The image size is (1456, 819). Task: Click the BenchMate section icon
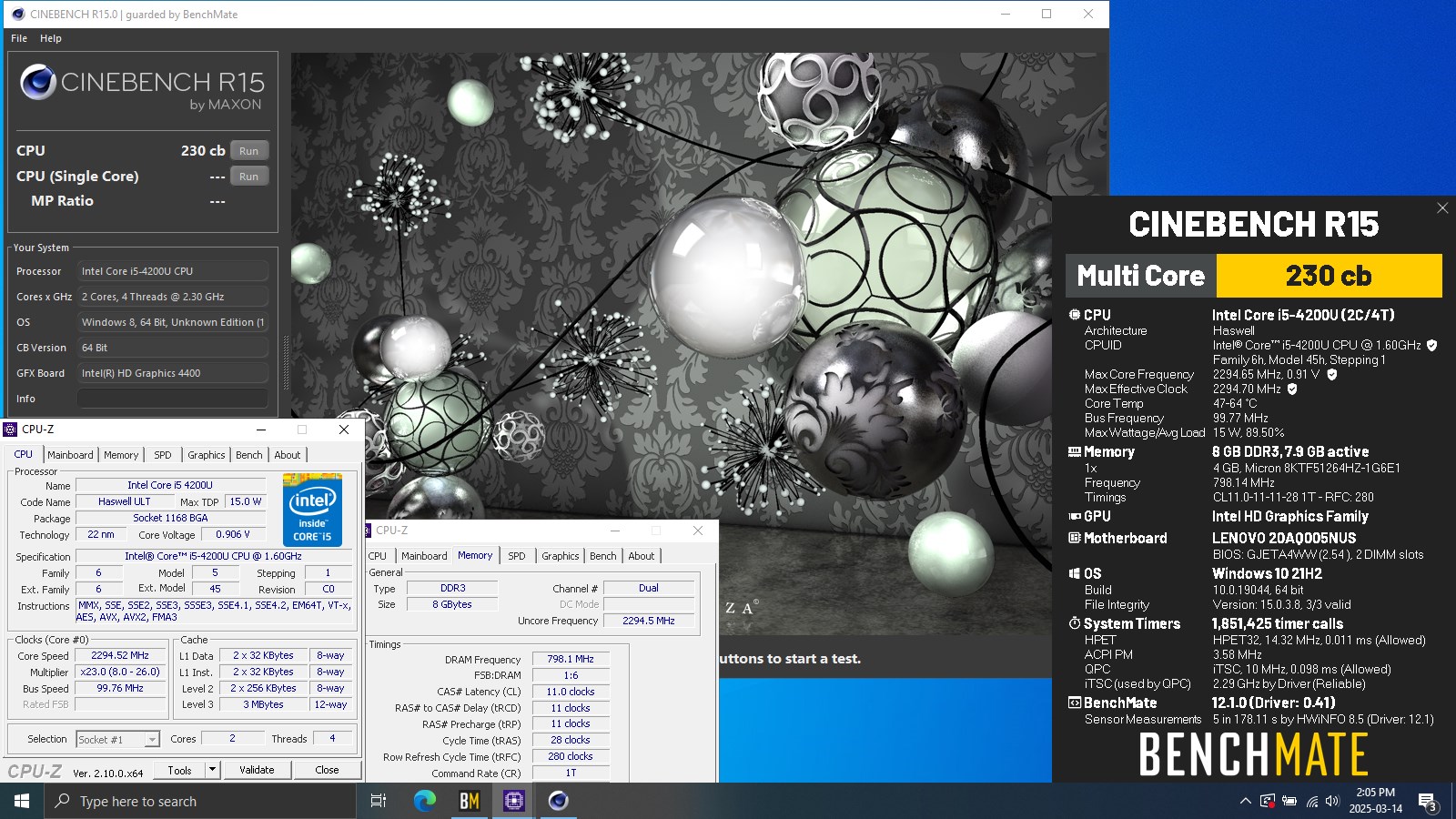point(1074,703)
